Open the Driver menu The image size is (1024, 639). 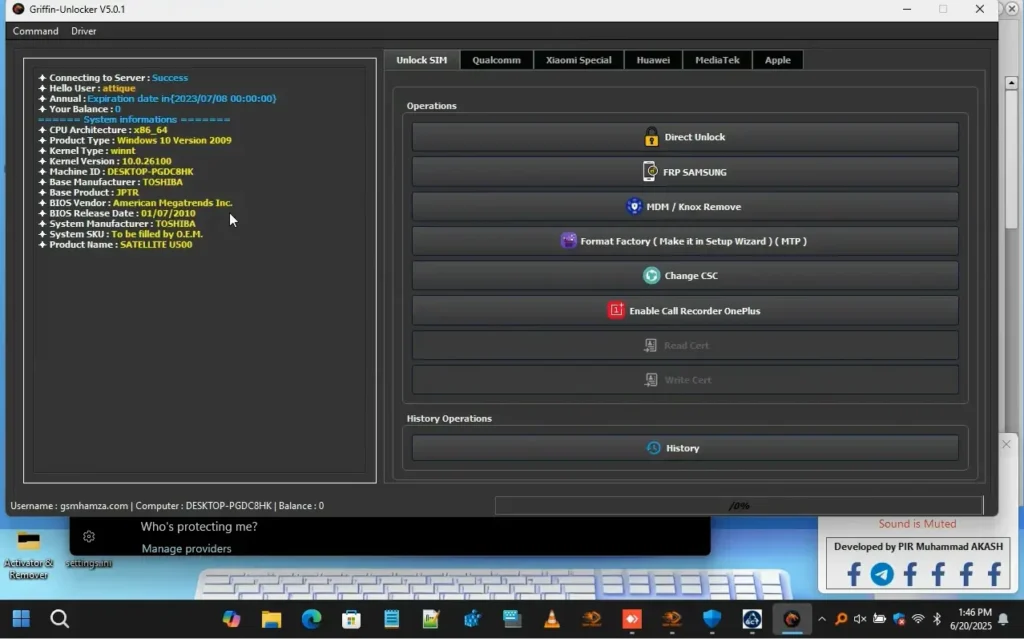click(84, 31)
